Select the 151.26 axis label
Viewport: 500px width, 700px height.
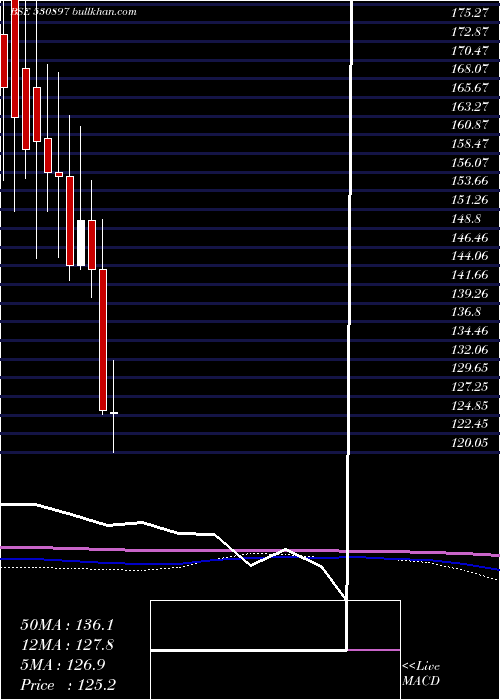click(x=470, y=200)
